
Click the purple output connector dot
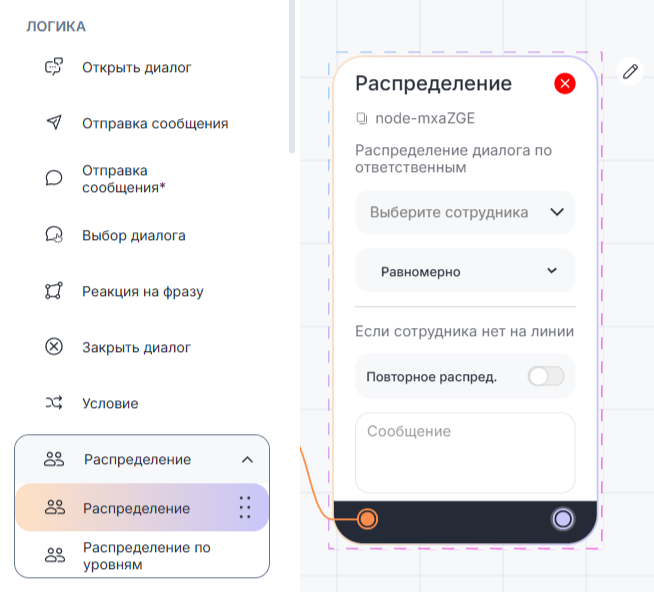pos(563,519)
